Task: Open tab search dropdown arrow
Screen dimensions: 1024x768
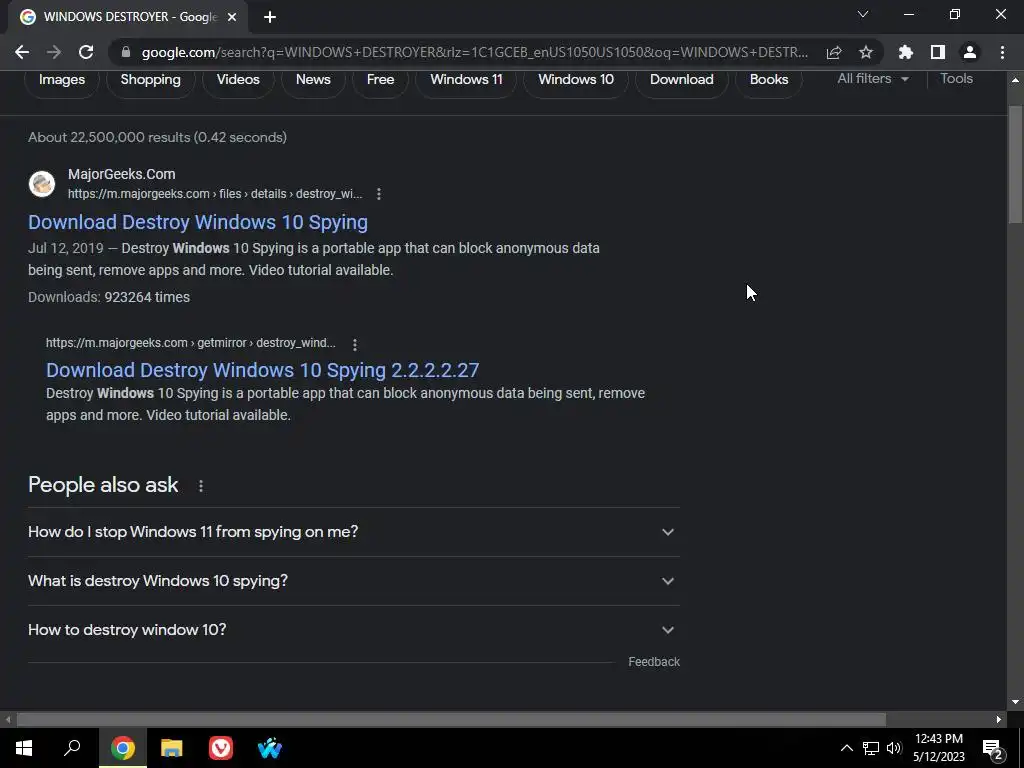Action: click(x=863, y=14)
